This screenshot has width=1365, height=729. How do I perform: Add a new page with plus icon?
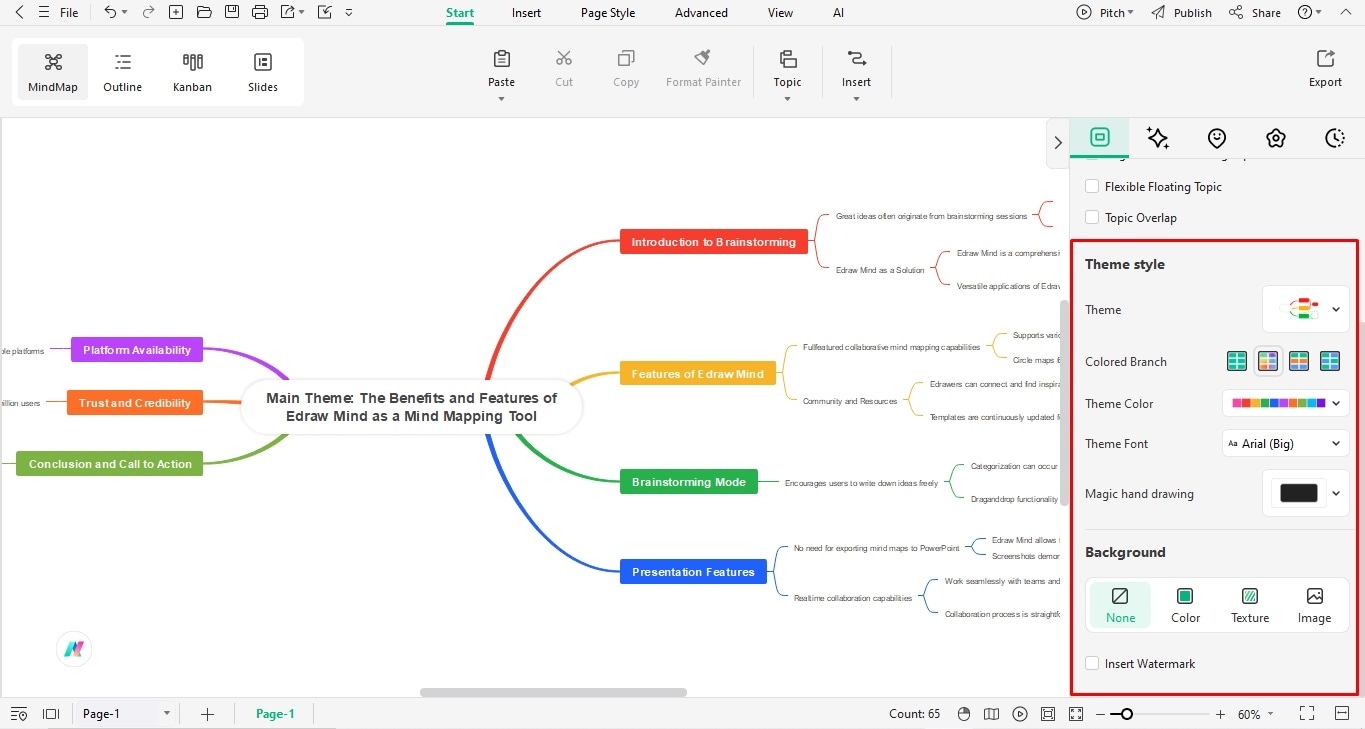(207, 714)
